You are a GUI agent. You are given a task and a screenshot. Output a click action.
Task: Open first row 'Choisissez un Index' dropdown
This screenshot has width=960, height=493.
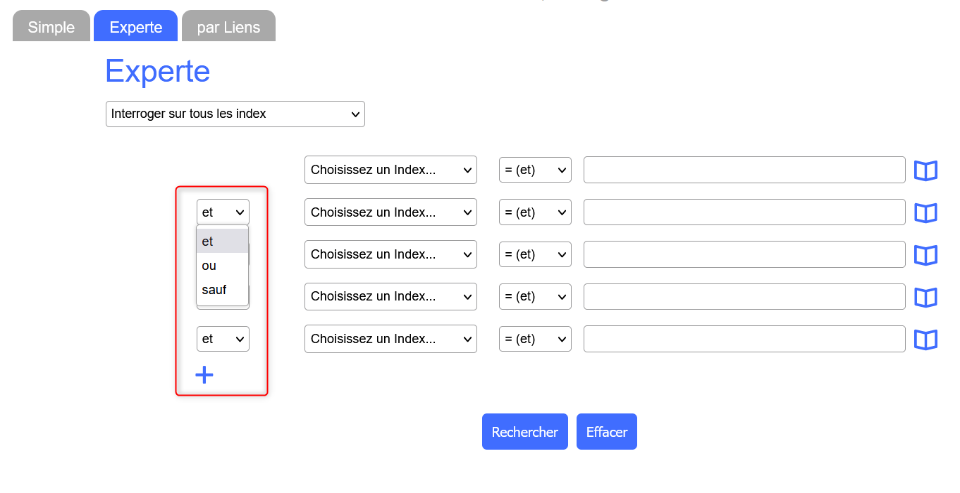[390, 170]
